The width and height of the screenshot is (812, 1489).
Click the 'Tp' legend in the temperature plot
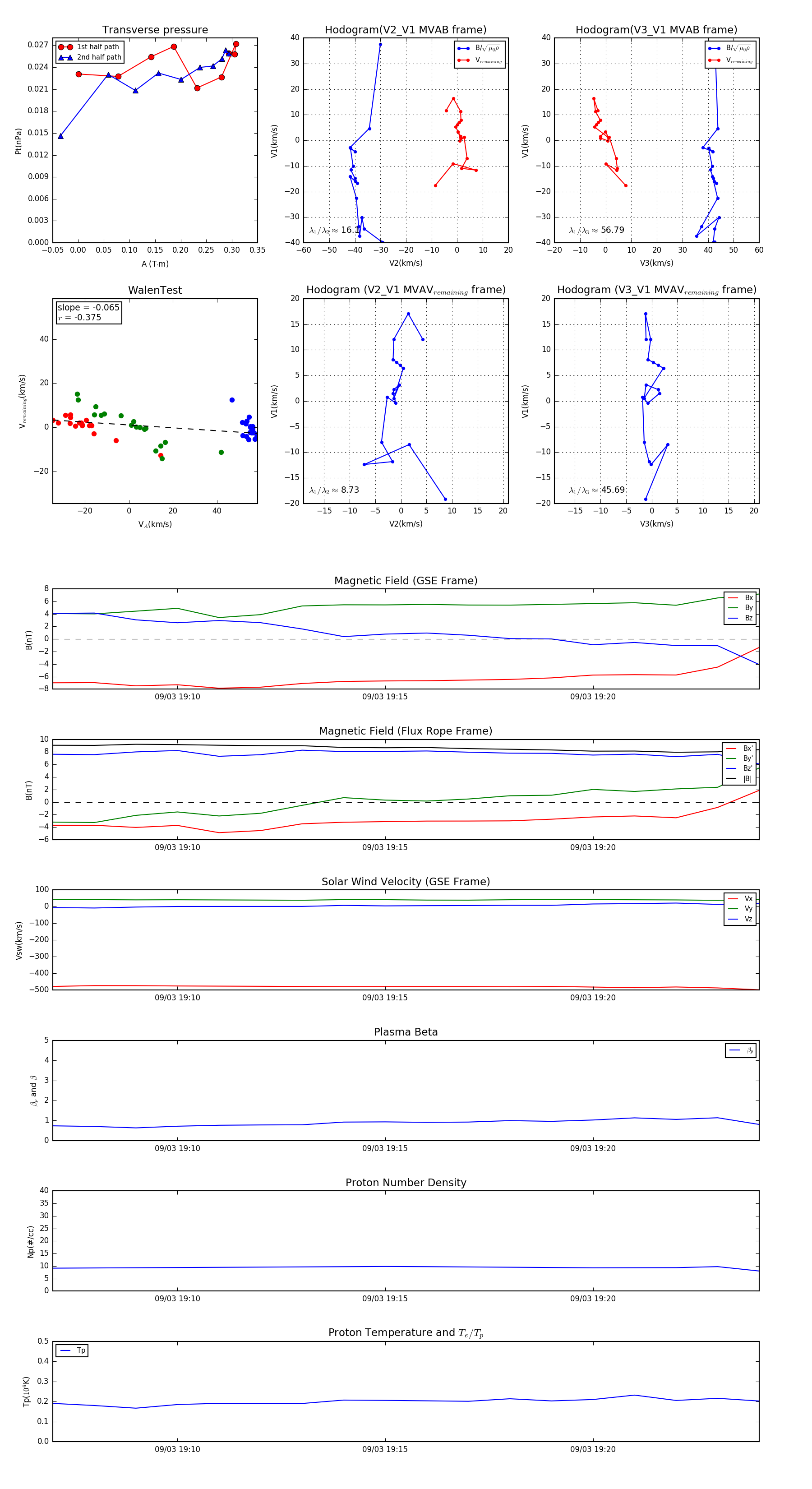coord(72,1350)
